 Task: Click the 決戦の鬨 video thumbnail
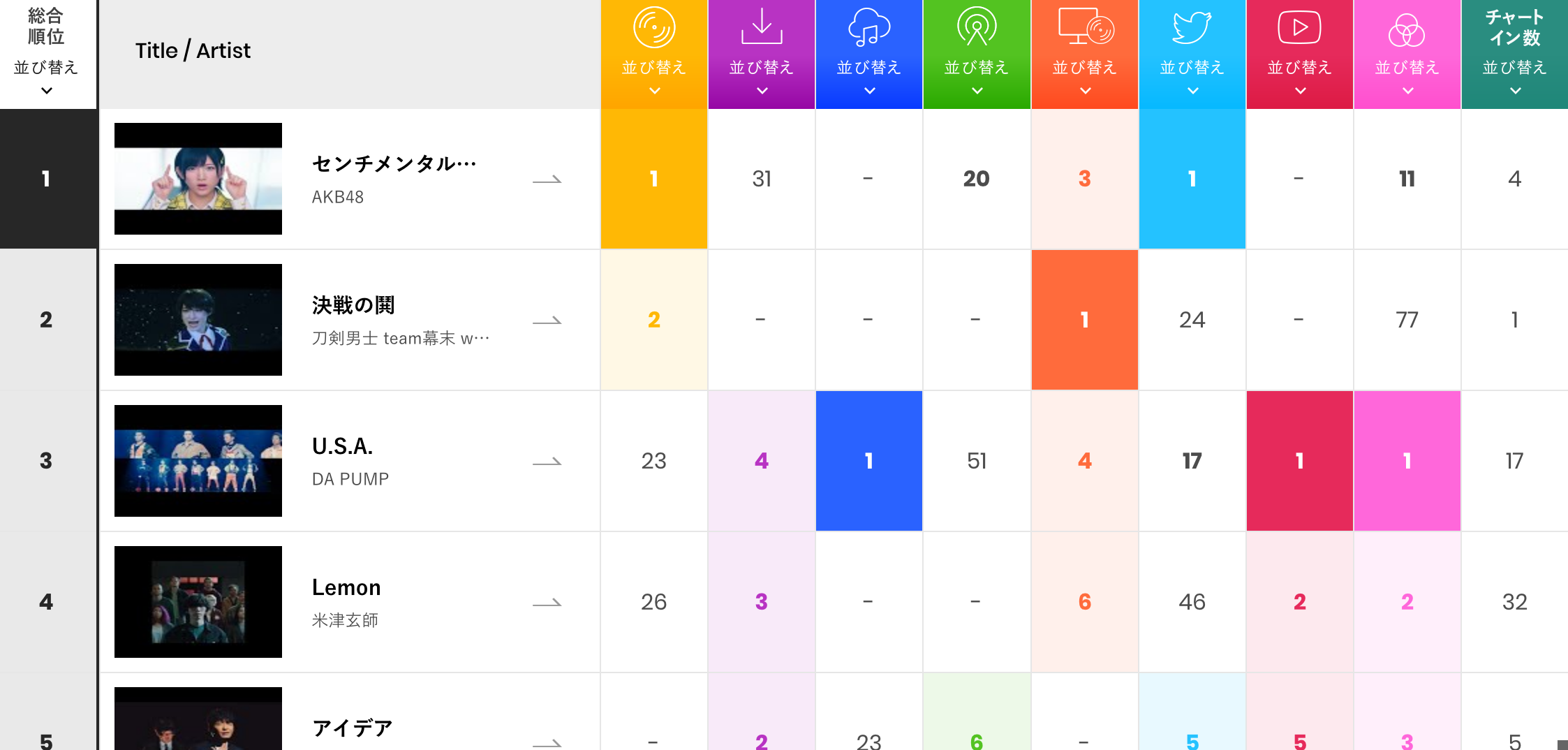click(x=198, y=320)
